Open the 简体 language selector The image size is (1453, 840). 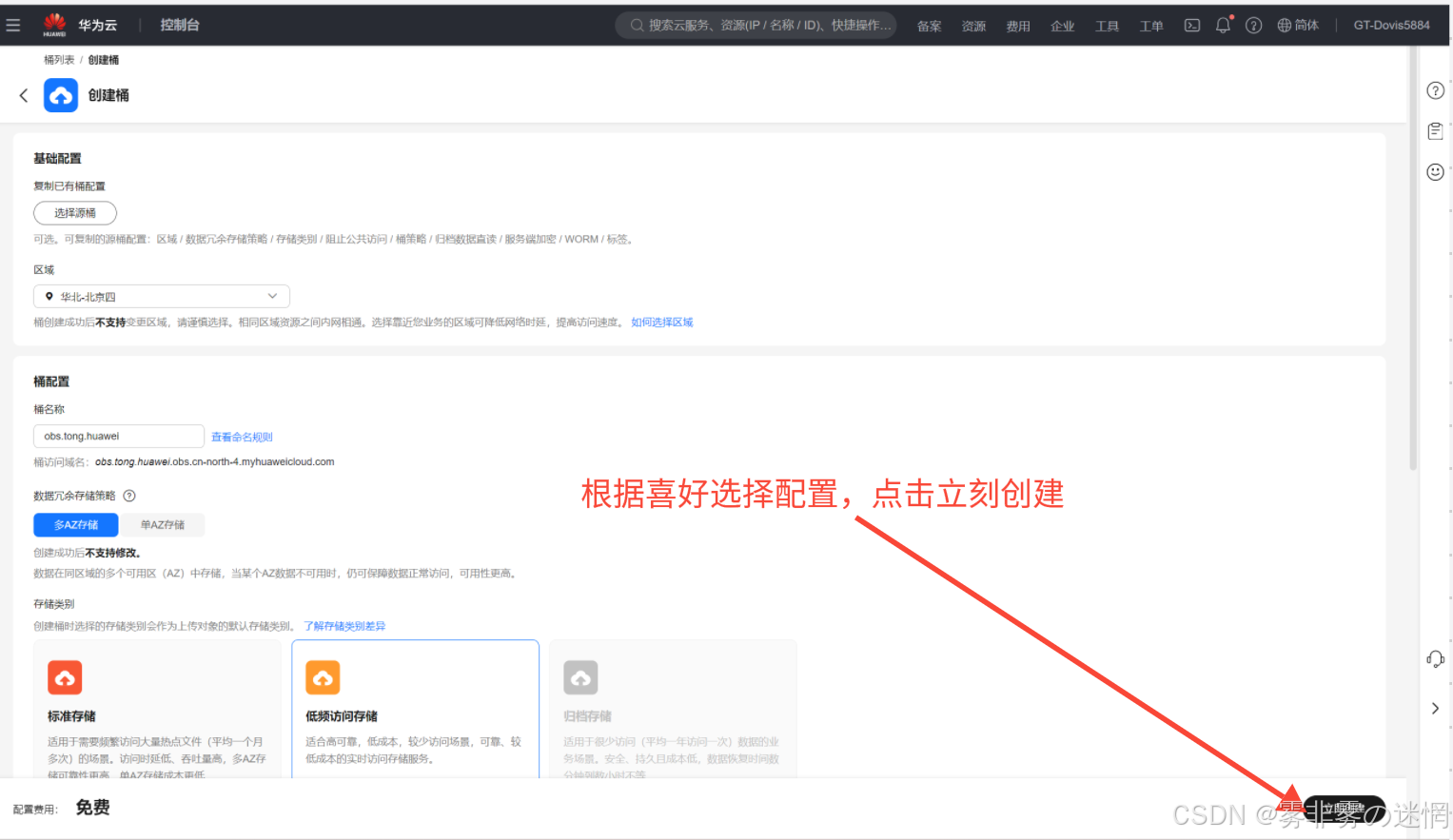pos(1298,26)
